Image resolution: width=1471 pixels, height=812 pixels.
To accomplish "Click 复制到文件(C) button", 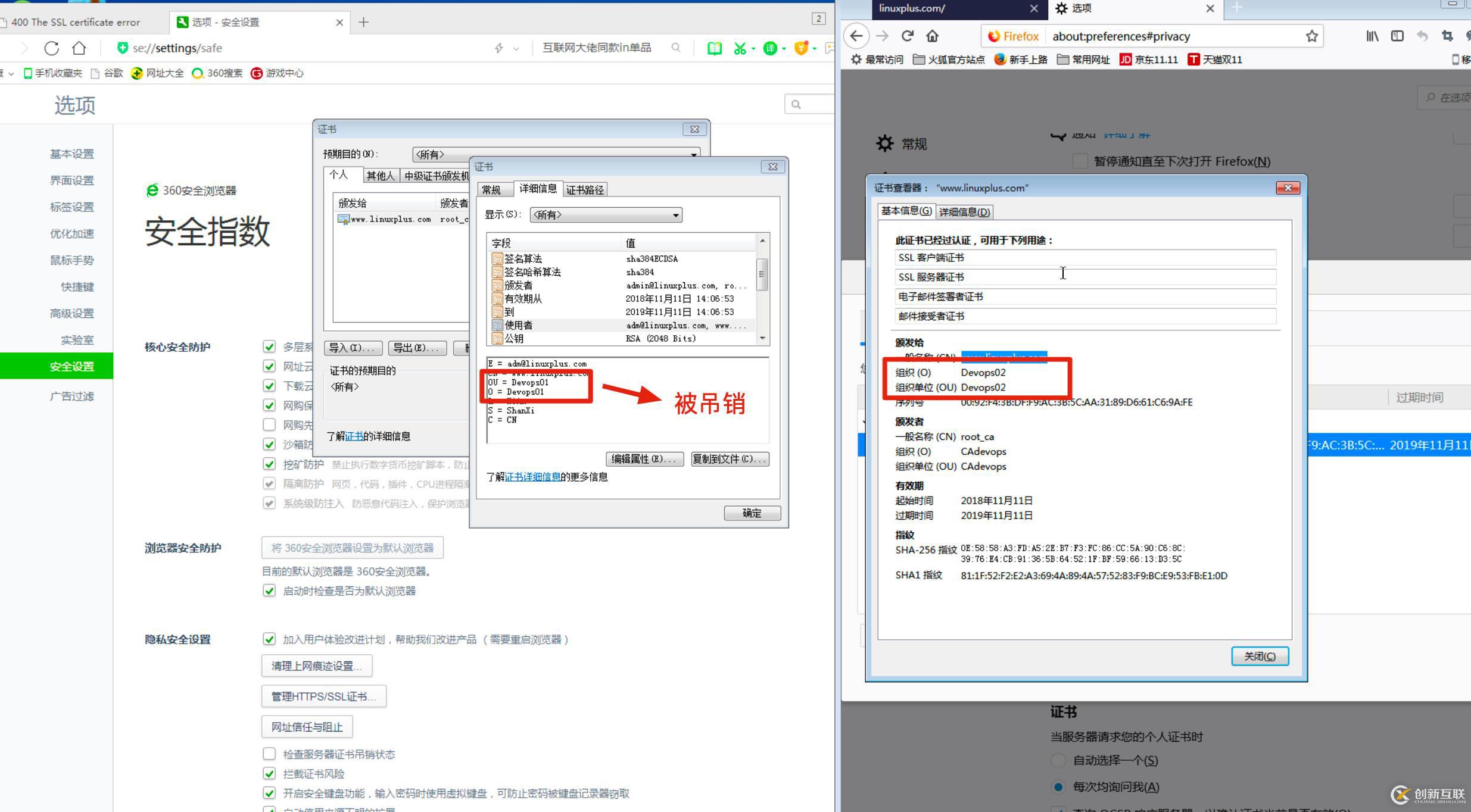I will click(x=730, y=459).
